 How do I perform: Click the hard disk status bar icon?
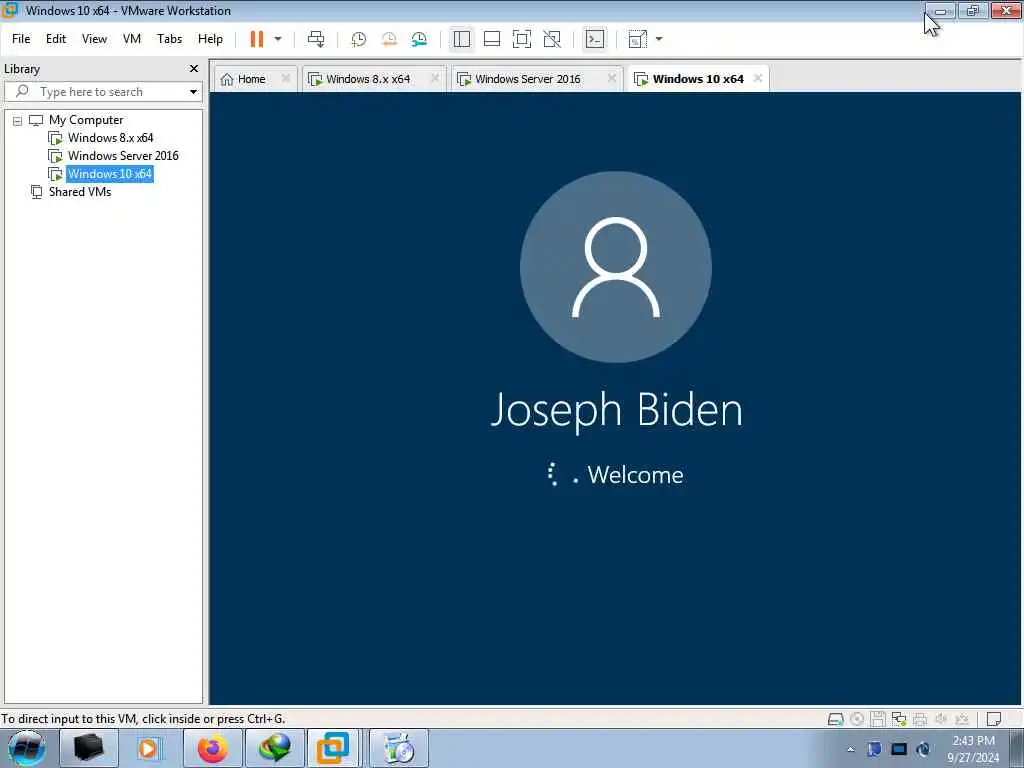(x=835, y=719)
